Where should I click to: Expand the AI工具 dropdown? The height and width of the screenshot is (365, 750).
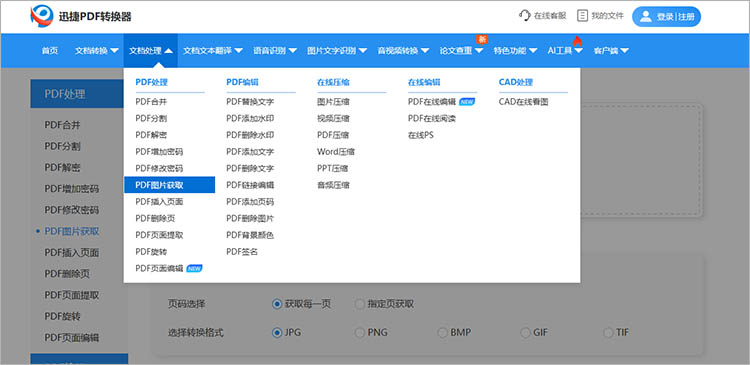565,50
